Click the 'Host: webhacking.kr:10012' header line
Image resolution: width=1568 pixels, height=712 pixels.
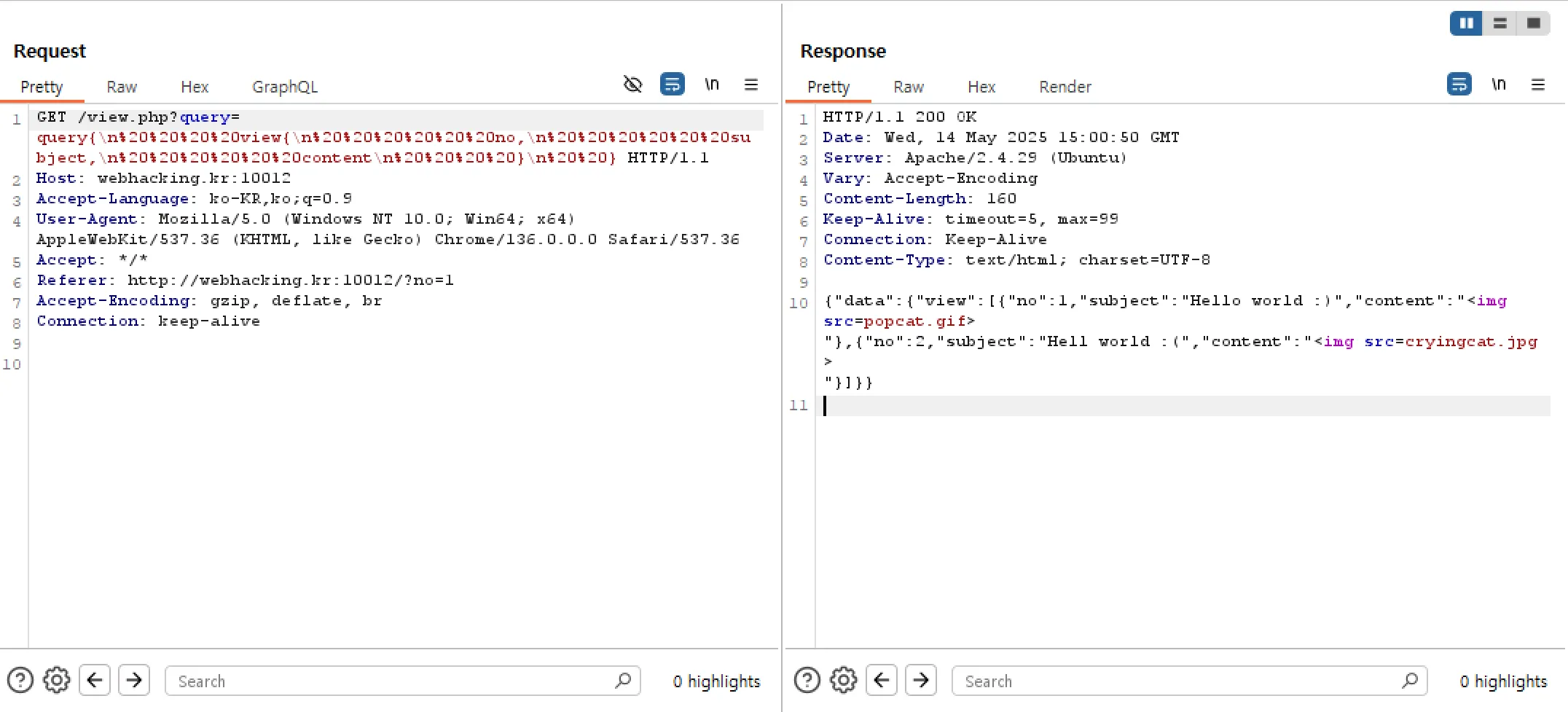click(x=163, y=178)
